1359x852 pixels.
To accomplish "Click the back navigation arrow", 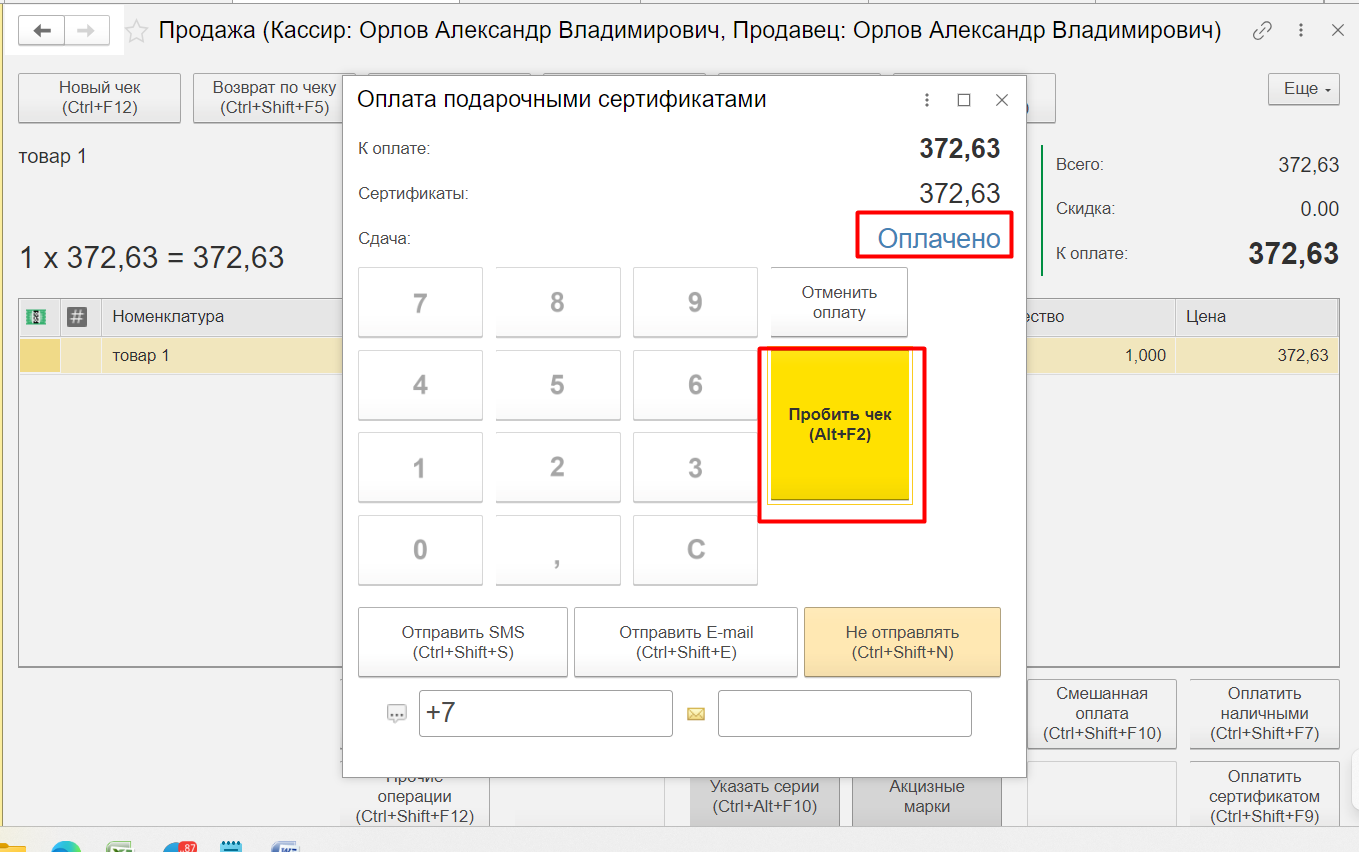I will 42,31.
